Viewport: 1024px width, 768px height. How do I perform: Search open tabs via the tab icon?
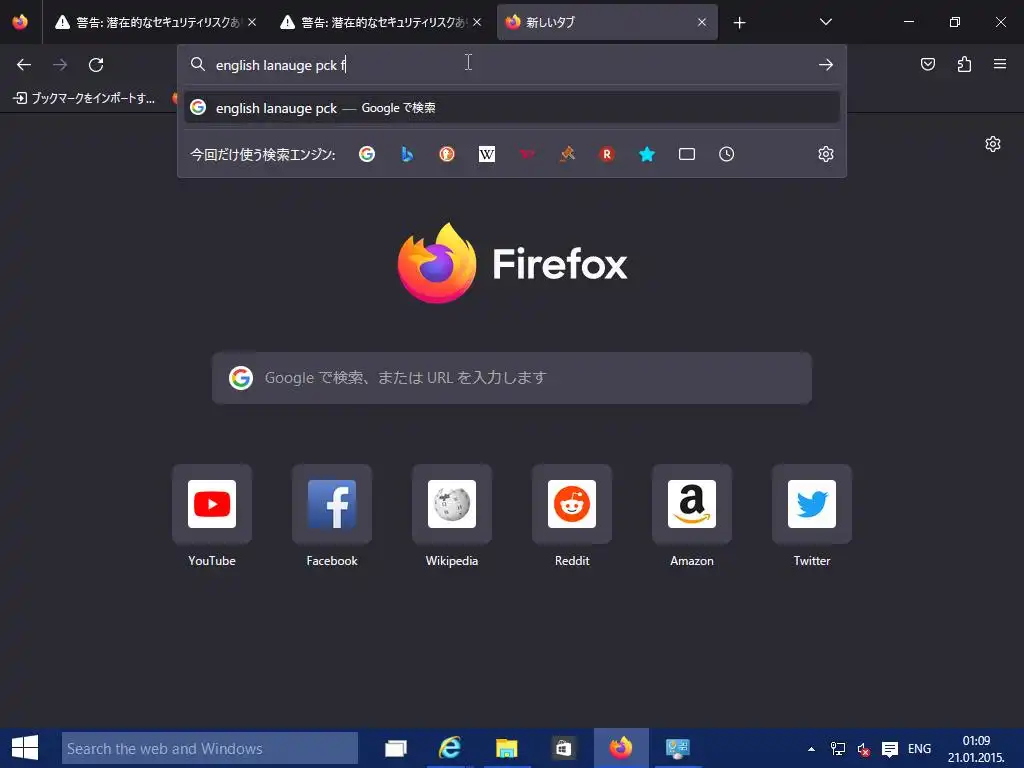pos(686,154)
